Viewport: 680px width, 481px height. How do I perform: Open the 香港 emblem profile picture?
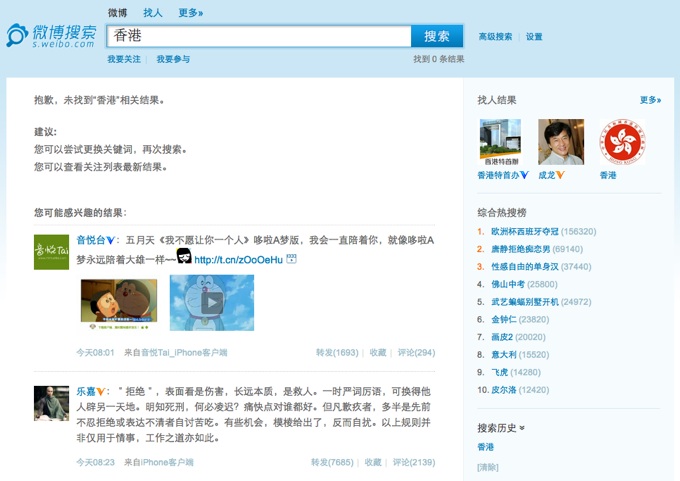coord(622,142)
